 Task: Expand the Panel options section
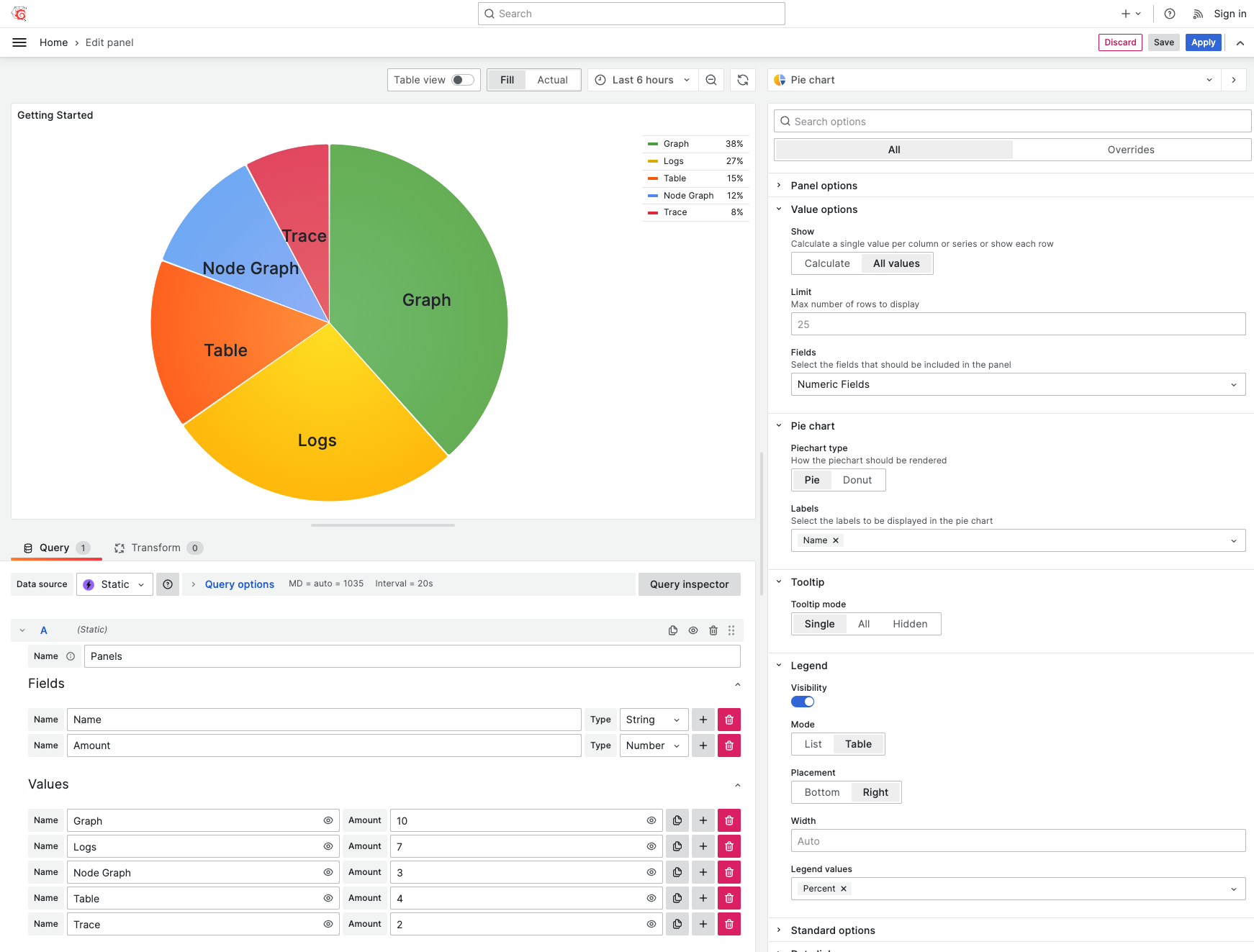coord(824,186)
